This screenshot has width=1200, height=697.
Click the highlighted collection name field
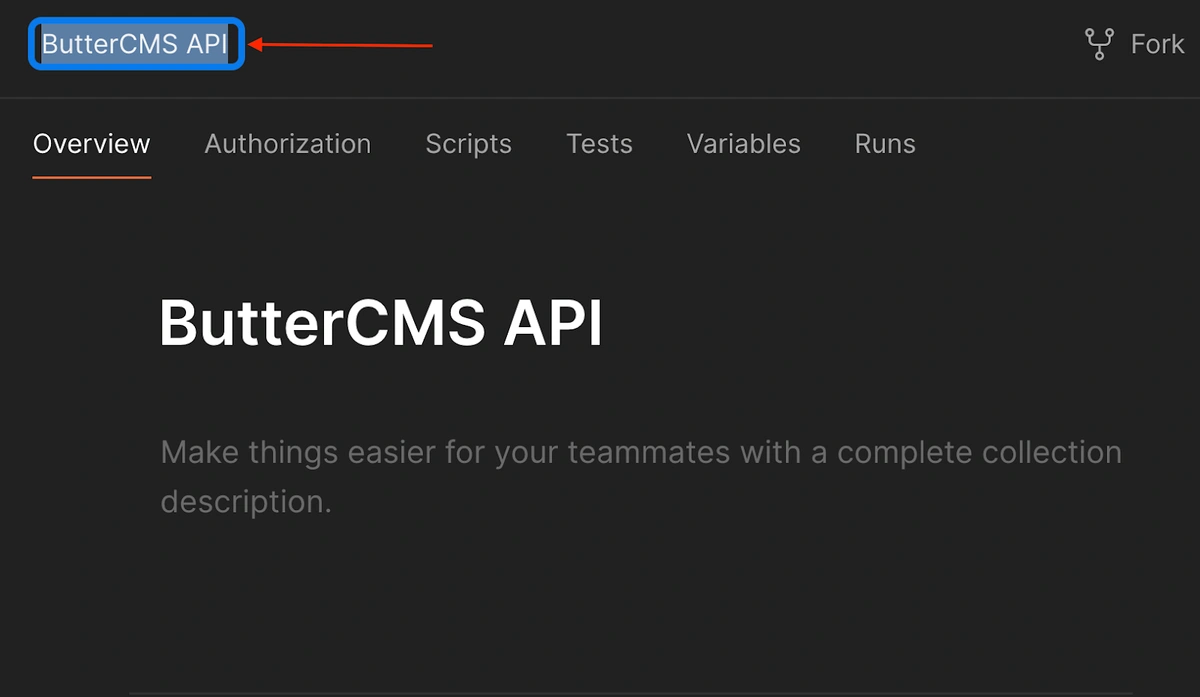[136, 45]
